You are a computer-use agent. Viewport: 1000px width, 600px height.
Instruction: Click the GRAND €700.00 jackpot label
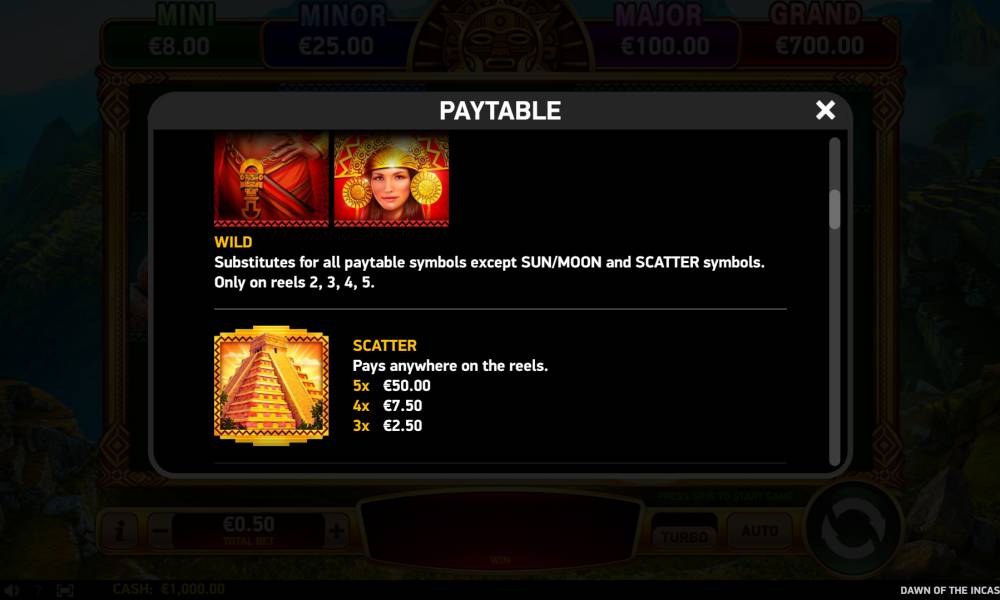(819, 33)
